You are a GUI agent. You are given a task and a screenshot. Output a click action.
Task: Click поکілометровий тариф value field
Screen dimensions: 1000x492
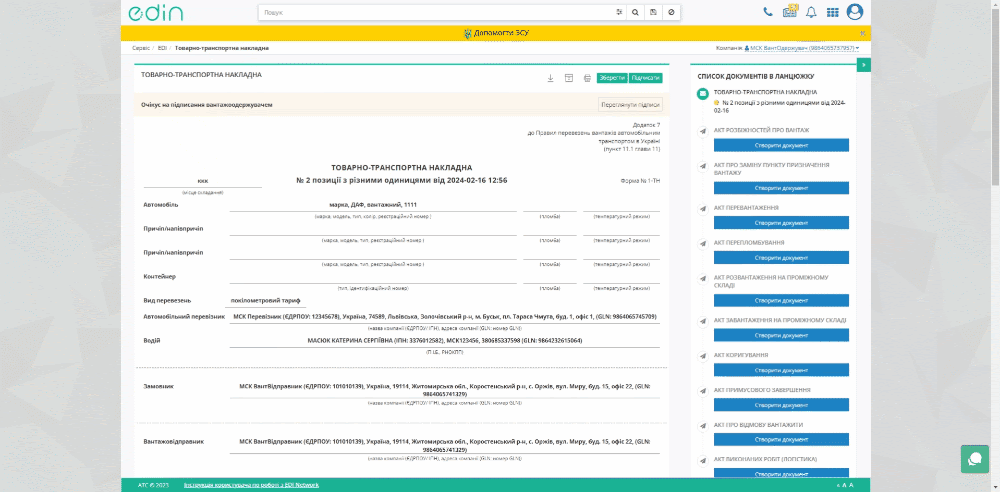(x=265, y=301)
